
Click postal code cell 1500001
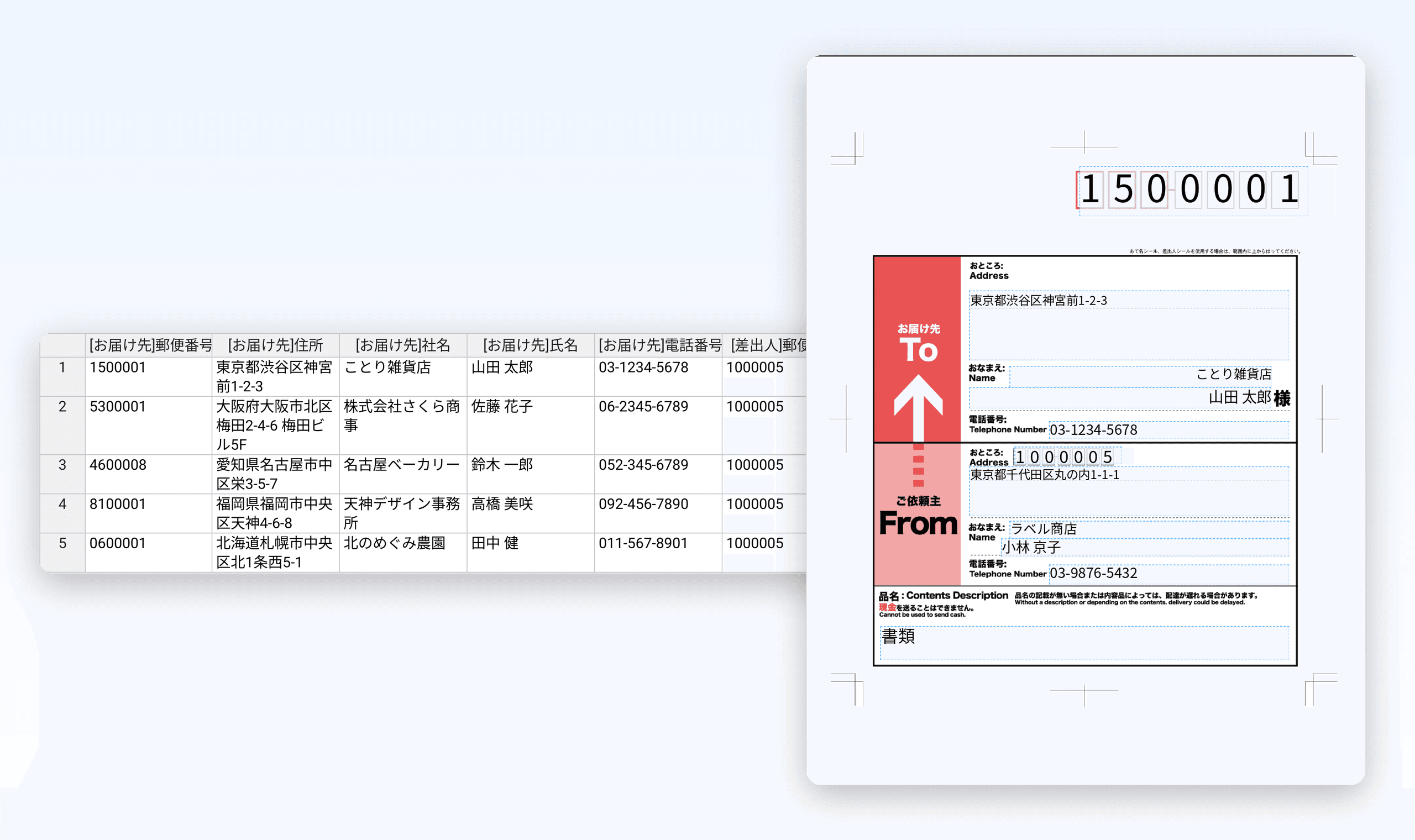click(x=149, y=376)
